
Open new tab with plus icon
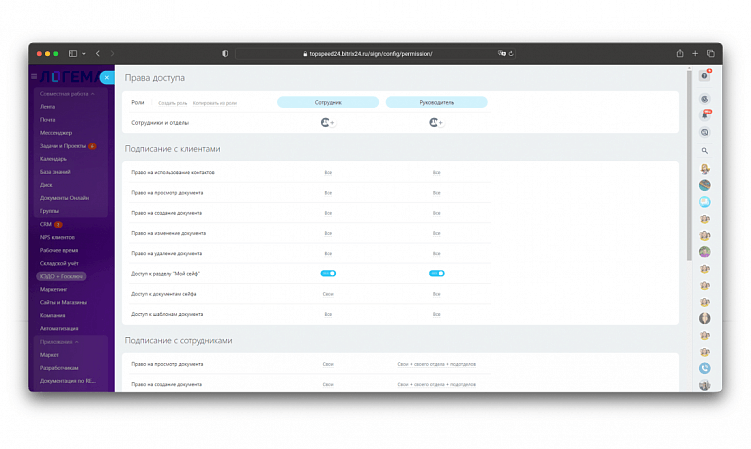pos(695,54)
